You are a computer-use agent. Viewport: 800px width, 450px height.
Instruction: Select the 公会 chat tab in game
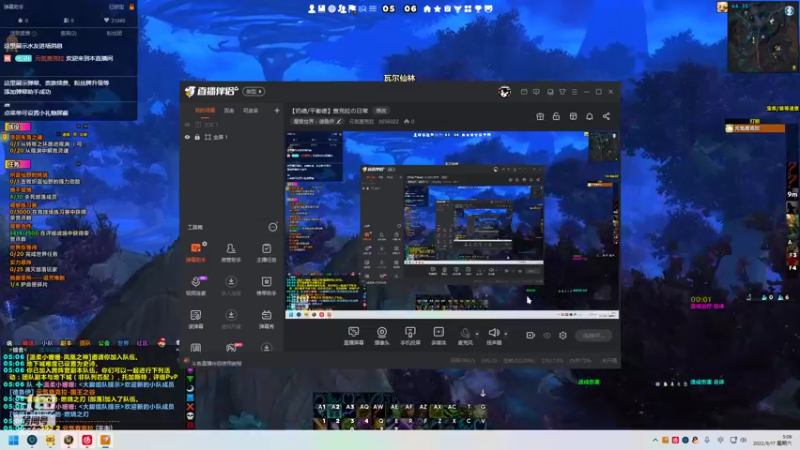tap(104, 343)
